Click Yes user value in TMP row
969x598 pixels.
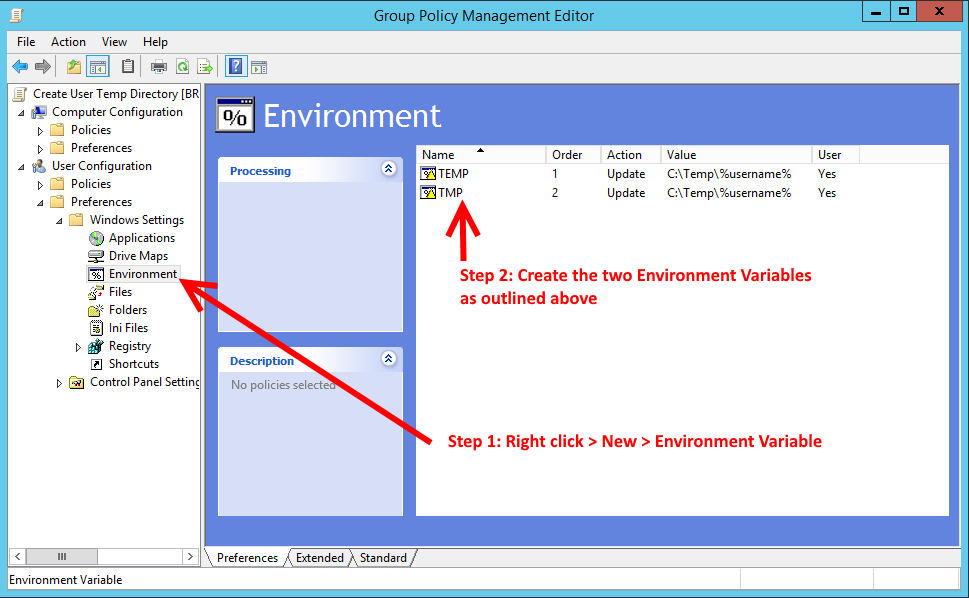pos(827,193)
